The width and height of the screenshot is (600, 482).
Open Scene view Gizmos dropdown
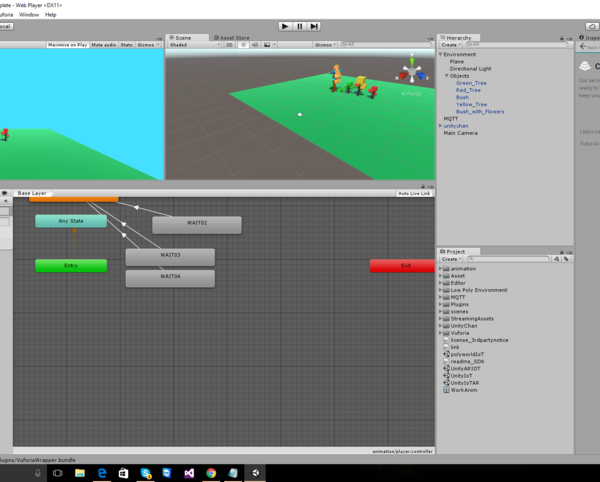(325, 45)
